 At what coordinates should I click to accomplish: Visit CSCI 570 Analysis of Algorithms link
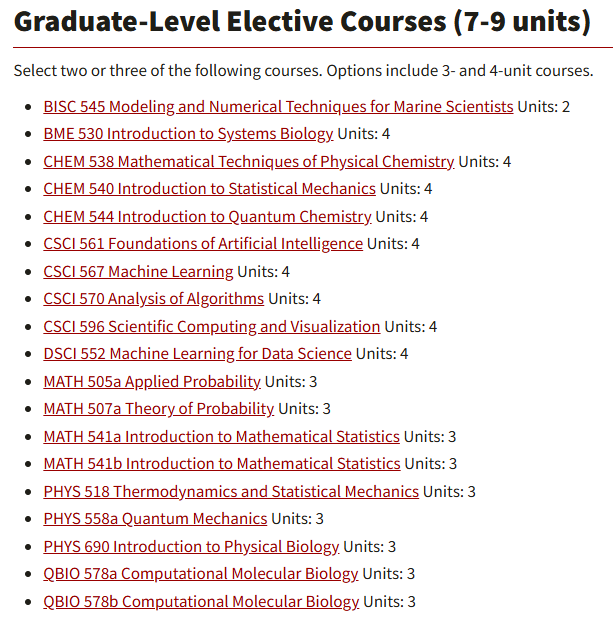[153, 298]
